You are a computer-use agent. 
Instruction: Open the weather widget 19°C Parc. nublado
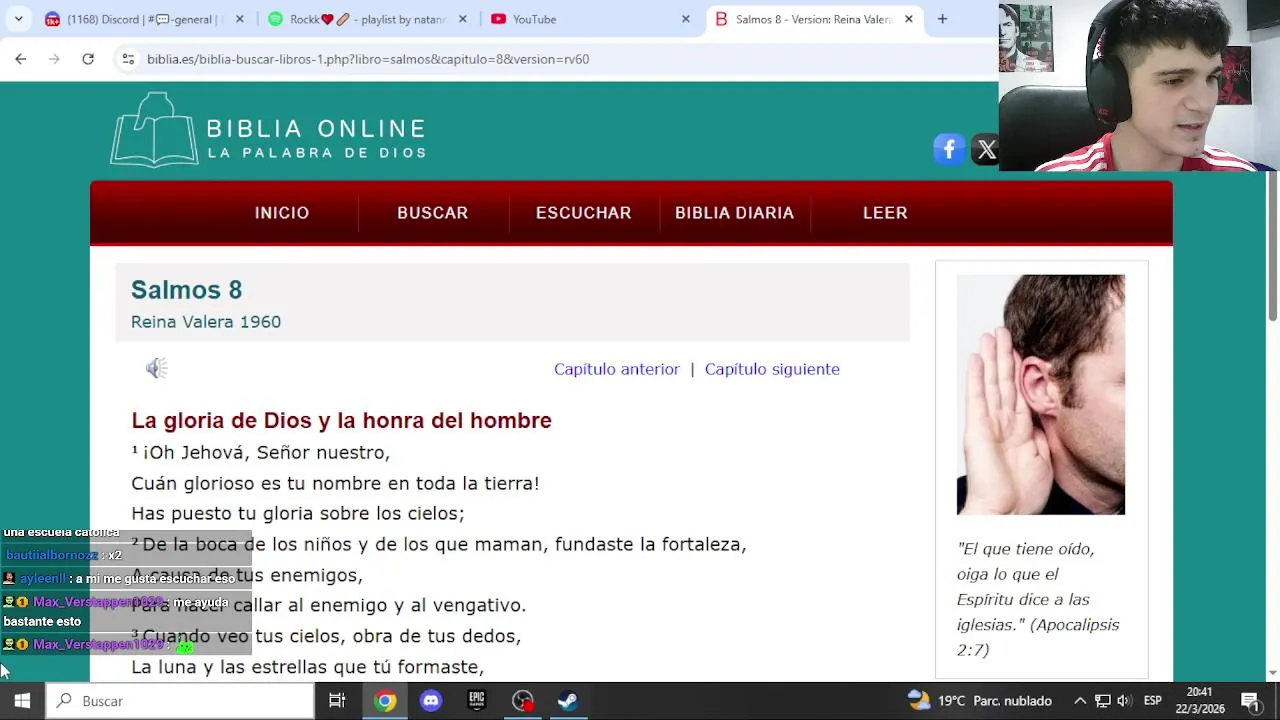click(980, 701)
